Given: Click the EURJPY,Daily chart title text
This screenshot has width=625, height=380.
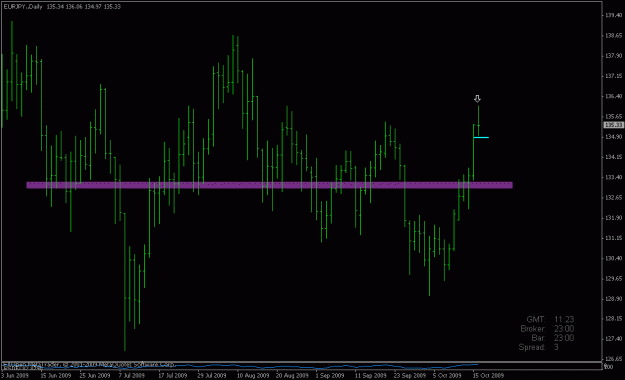Looking at the screenshot, I should tap(23, 7).
